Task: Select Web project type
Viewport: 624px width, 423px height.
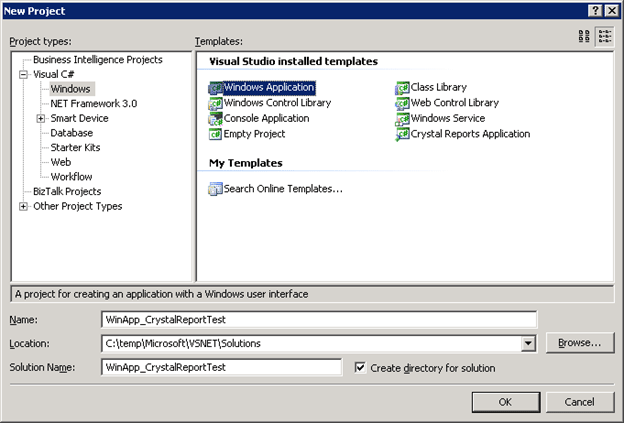Action: pos(61,162)
